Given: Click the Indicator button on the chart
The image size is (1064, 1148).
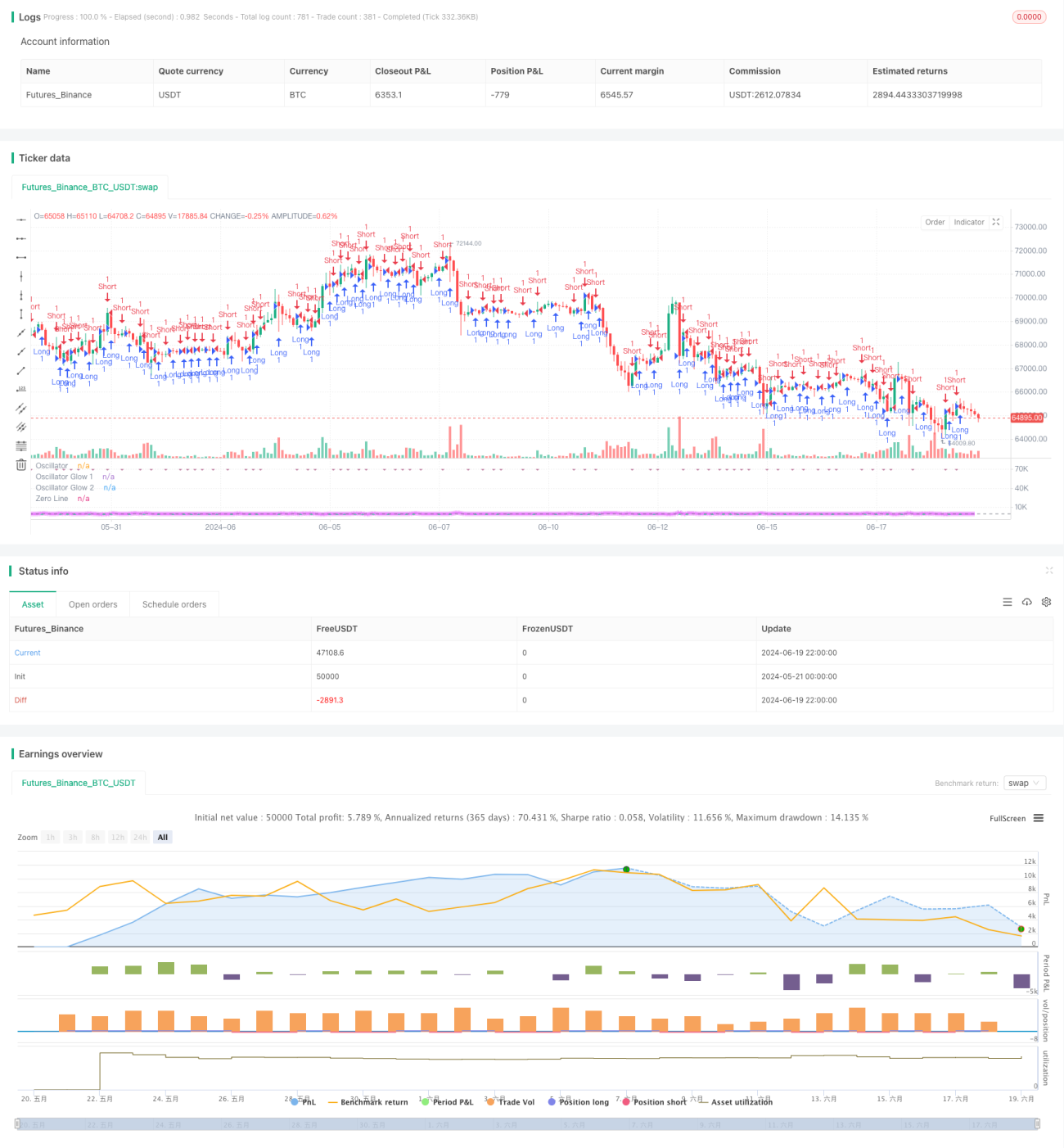Looking at the screenshot, I should 969,222.
